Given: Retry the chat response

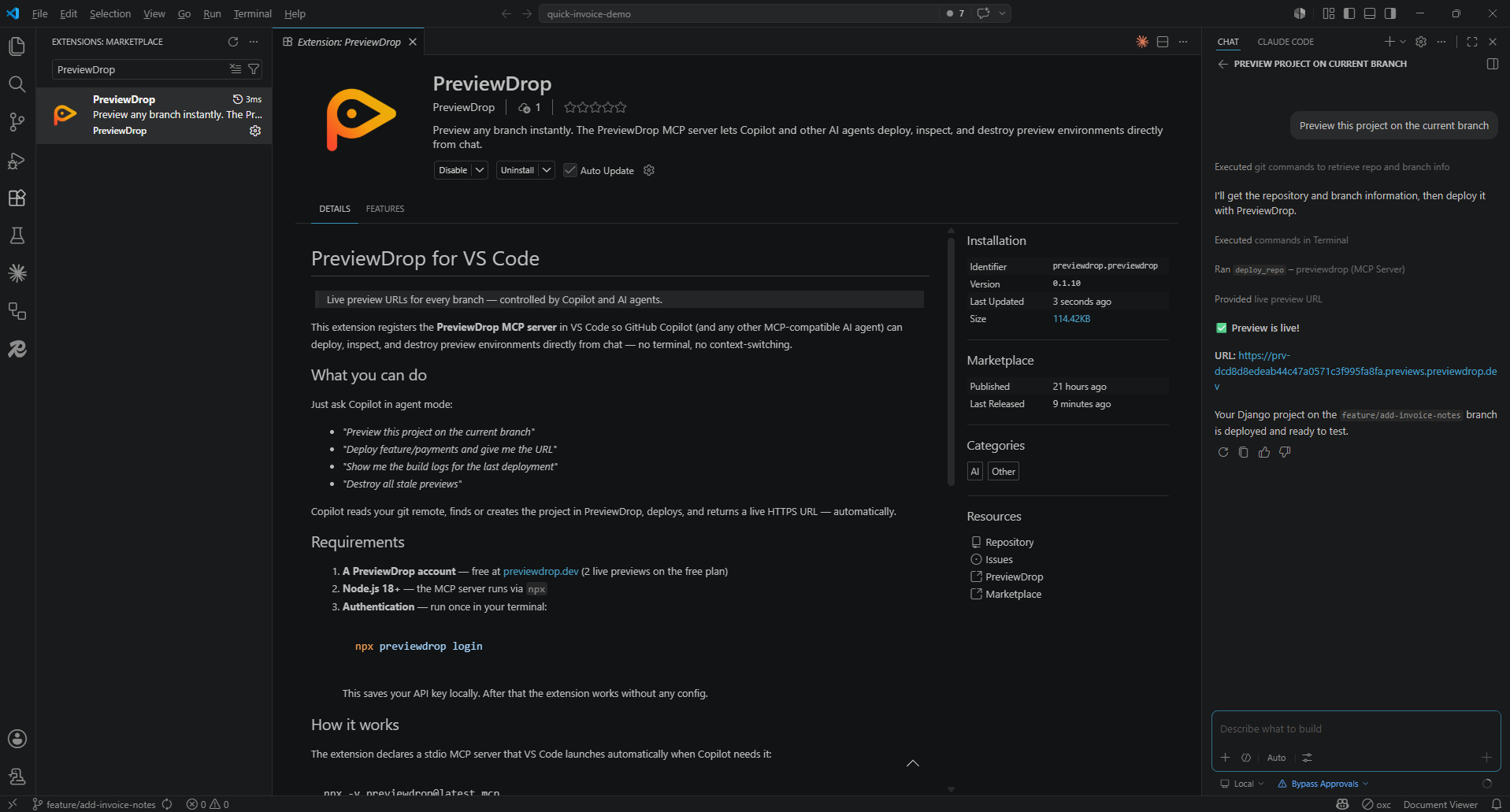Looking at the screenshot, I should (1223, 452).
